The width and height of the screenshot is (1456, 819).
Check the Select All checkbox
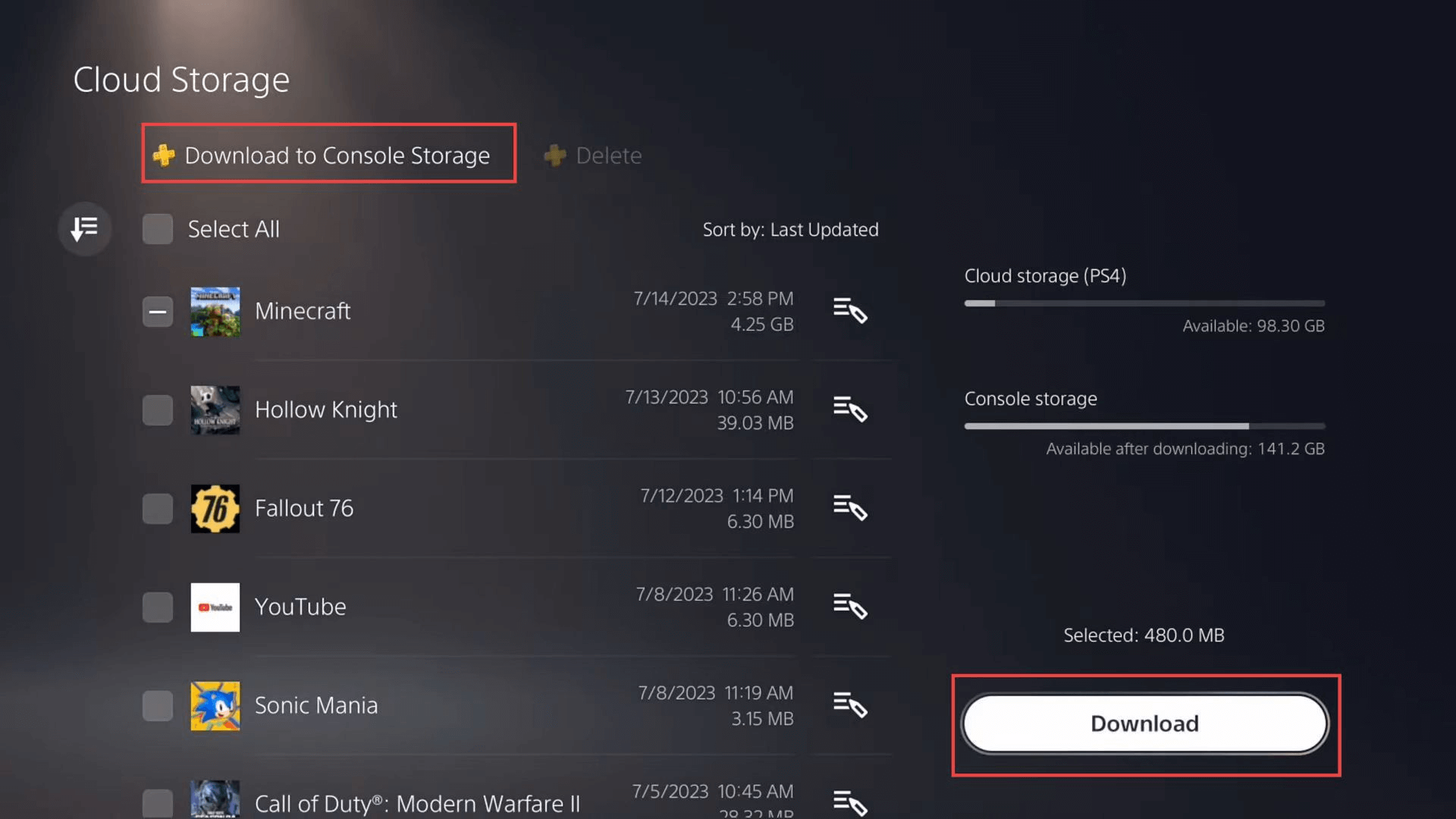coord(158,229)
